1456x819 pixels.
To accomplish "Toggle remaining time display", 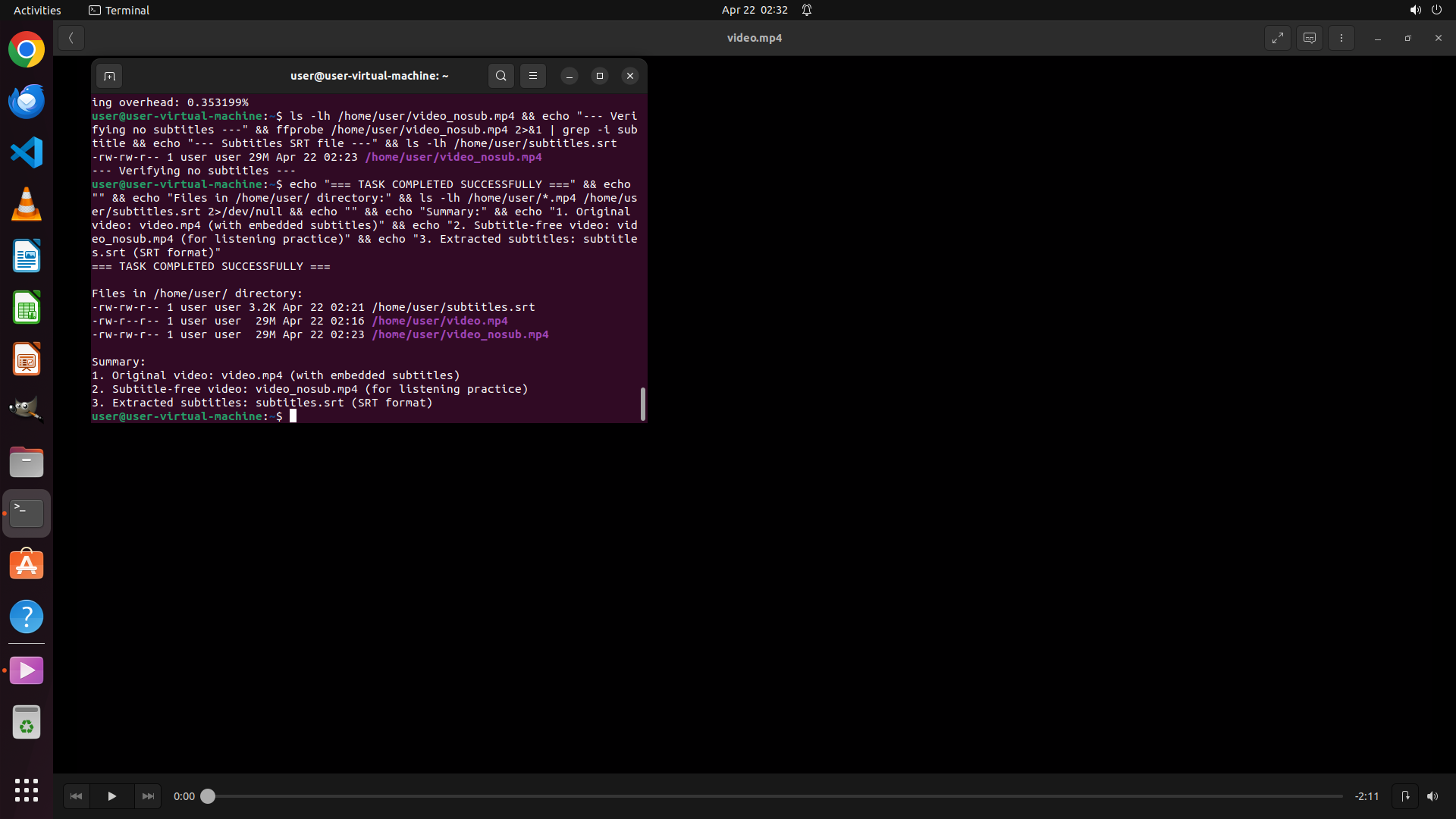I will 1367,796.
